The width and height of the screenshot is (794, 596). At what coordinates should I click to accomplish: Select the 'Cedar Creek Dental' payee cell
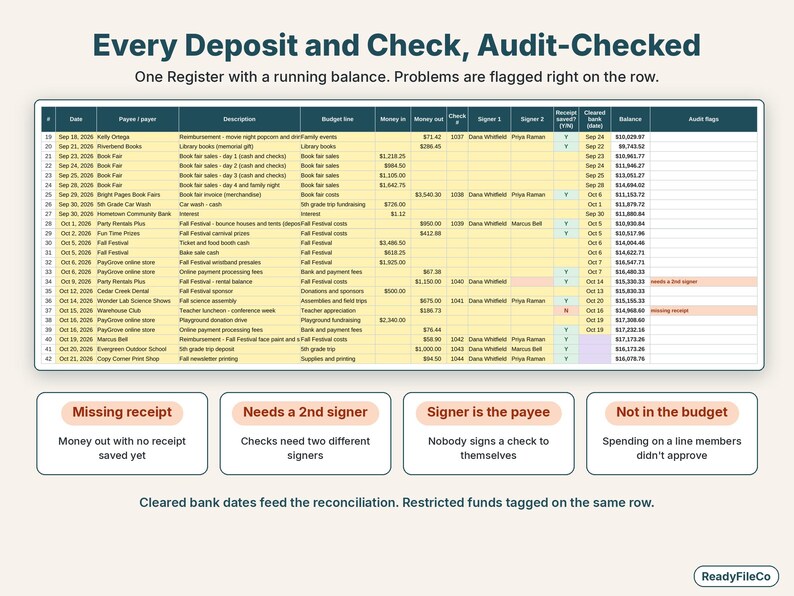137,291
